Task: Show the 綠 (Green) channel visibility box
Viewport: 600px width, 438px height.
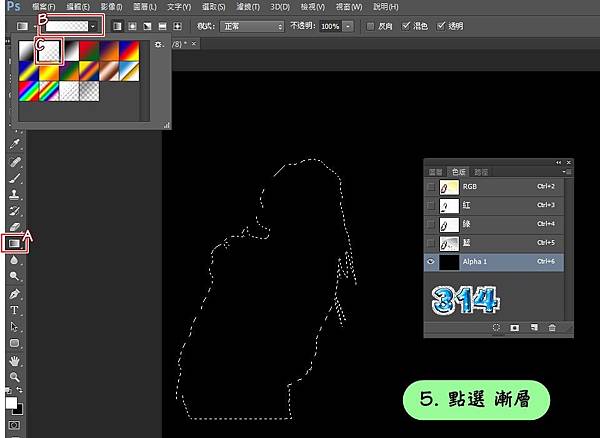Action: point(431,224)
